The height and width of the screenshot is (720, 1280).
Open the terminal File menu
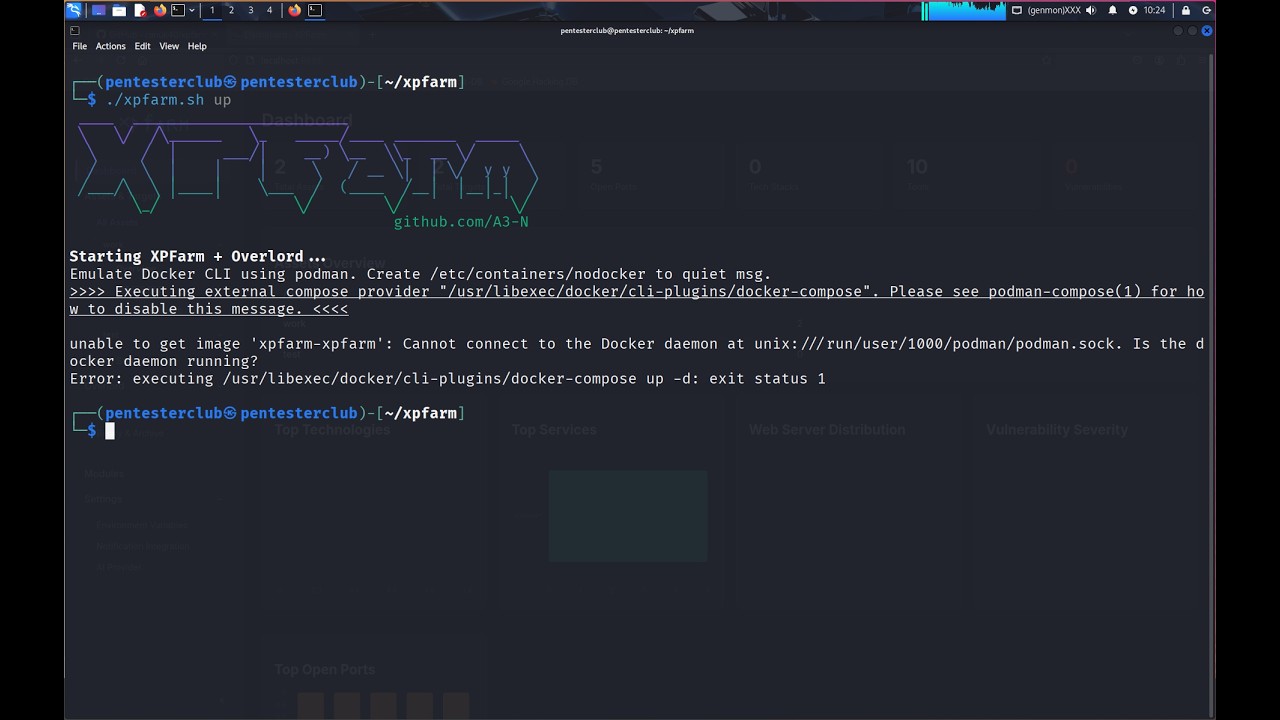point(80,46)
